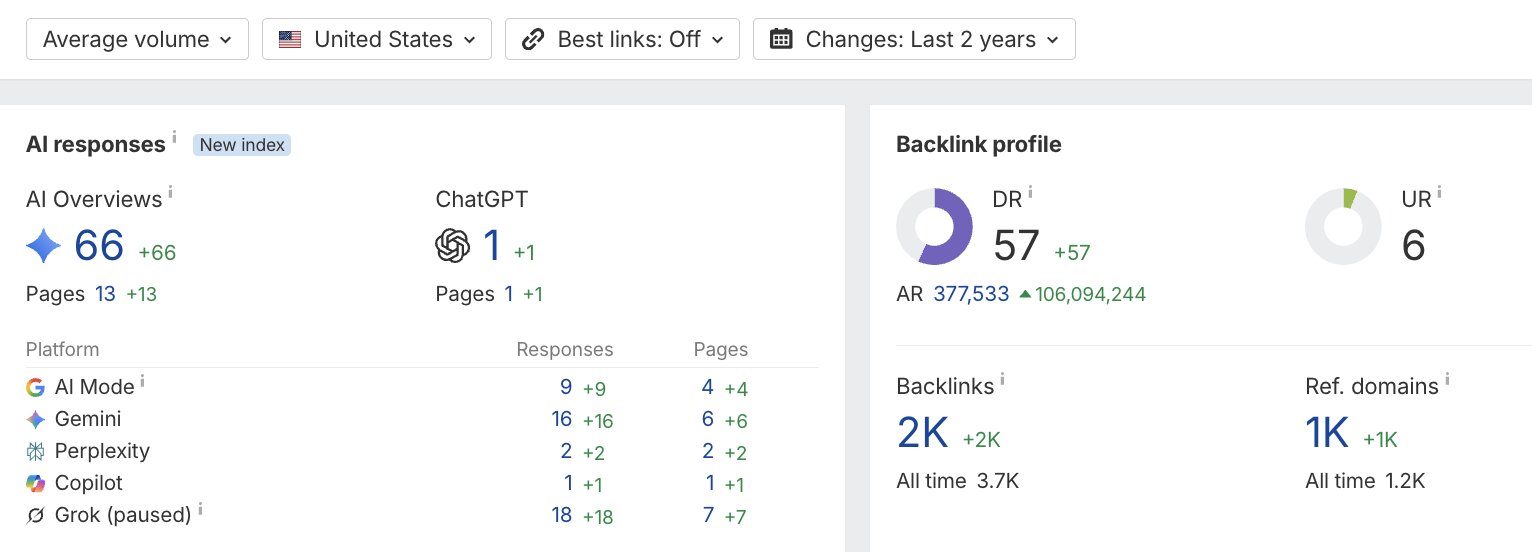Click the AI Overviews sparkle icon
This screenshot has height=552, width=1532.
[44, 245]
